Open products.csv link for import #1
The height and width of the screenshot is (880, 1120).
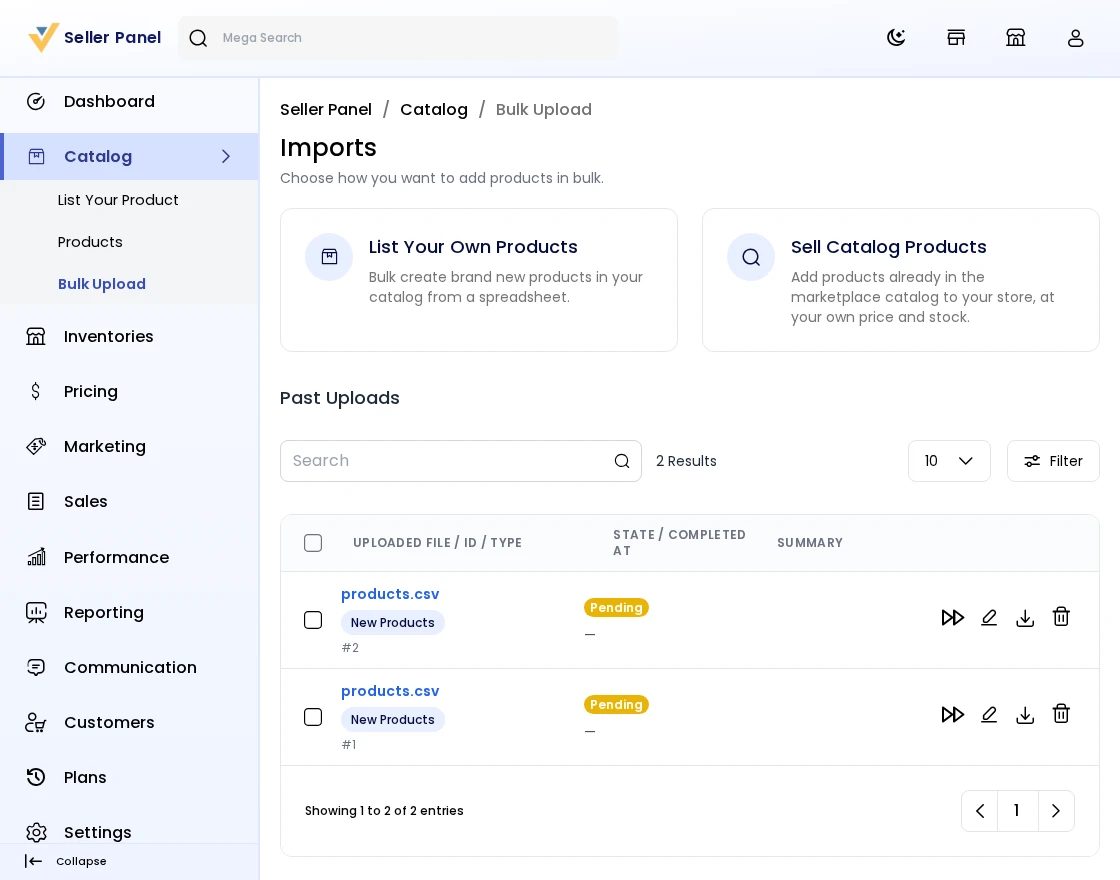tap(390, 691)
